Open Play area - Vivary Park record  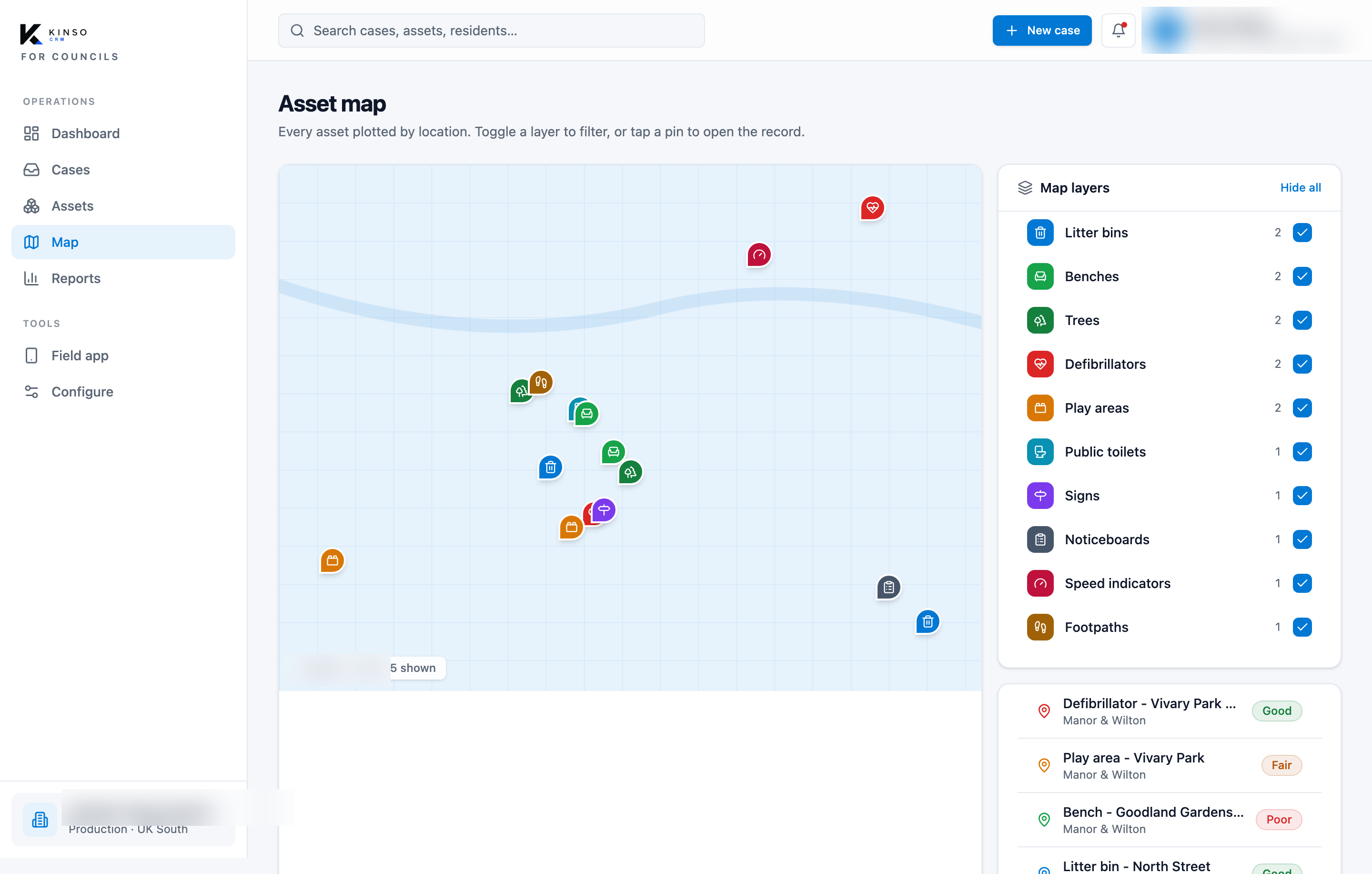[x=1169, y=766]
